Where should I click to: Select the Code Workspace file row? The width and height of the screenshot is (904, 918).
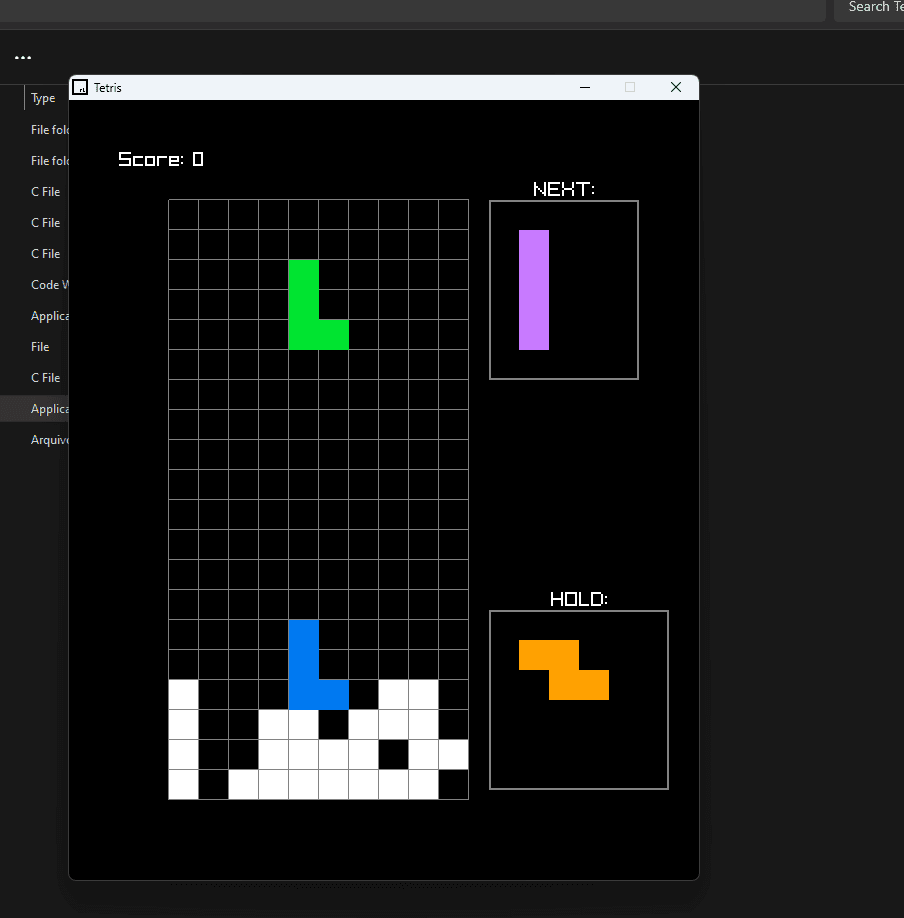(35, 285)
